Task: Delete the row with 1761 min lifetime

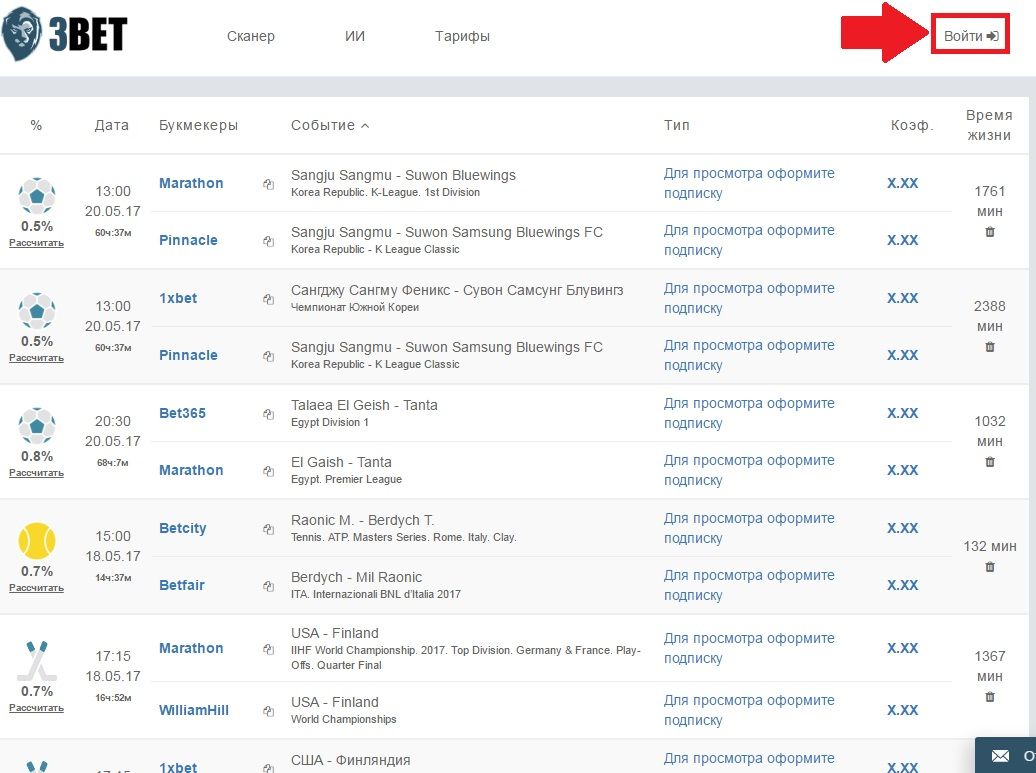Action: click(x=990, y=232)
